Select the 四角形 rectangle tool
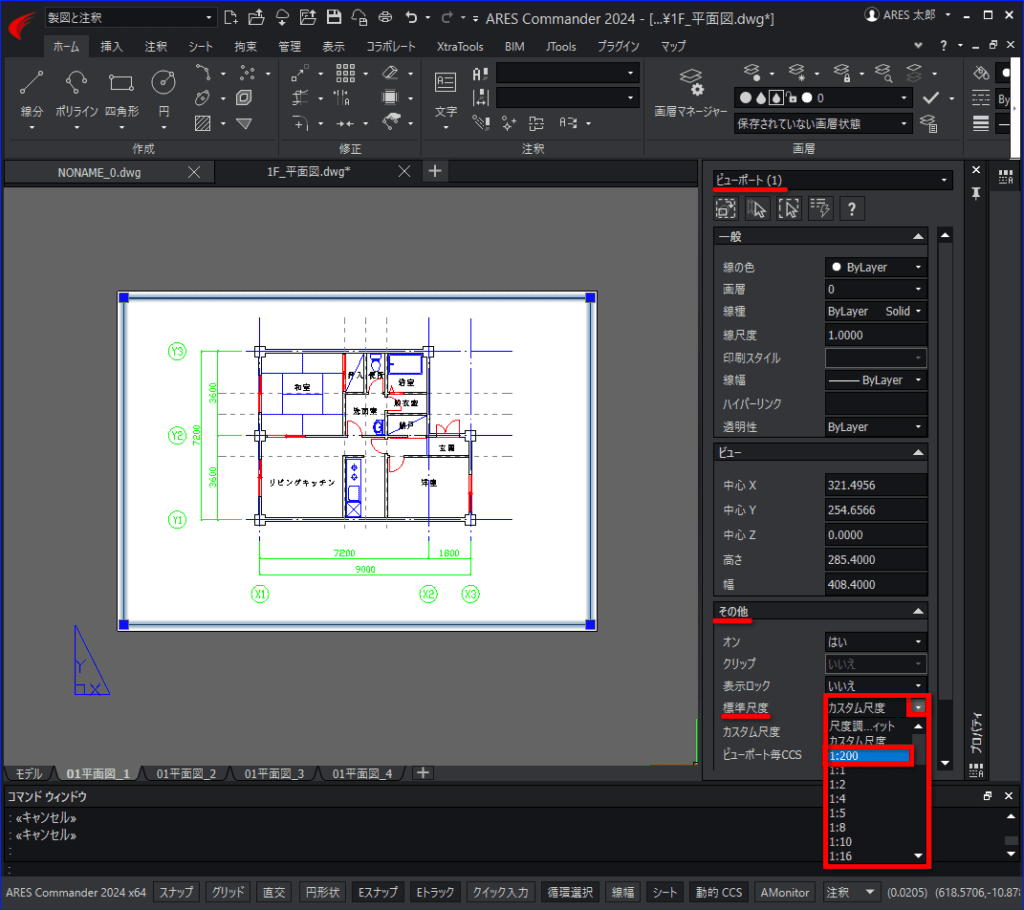 coord(121,95)
